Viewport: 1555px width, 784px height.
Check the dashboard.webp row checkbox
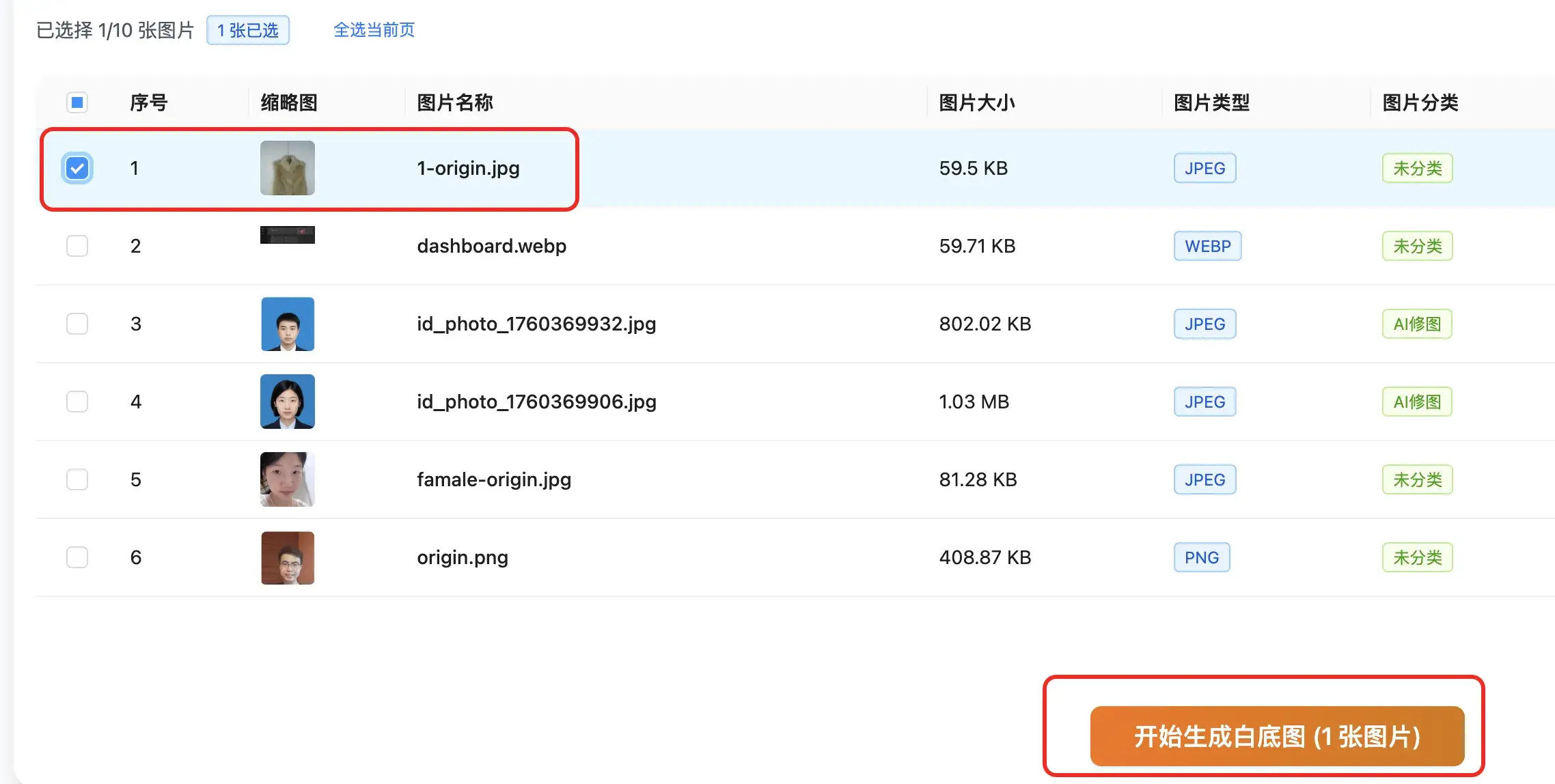click(77, 246)
